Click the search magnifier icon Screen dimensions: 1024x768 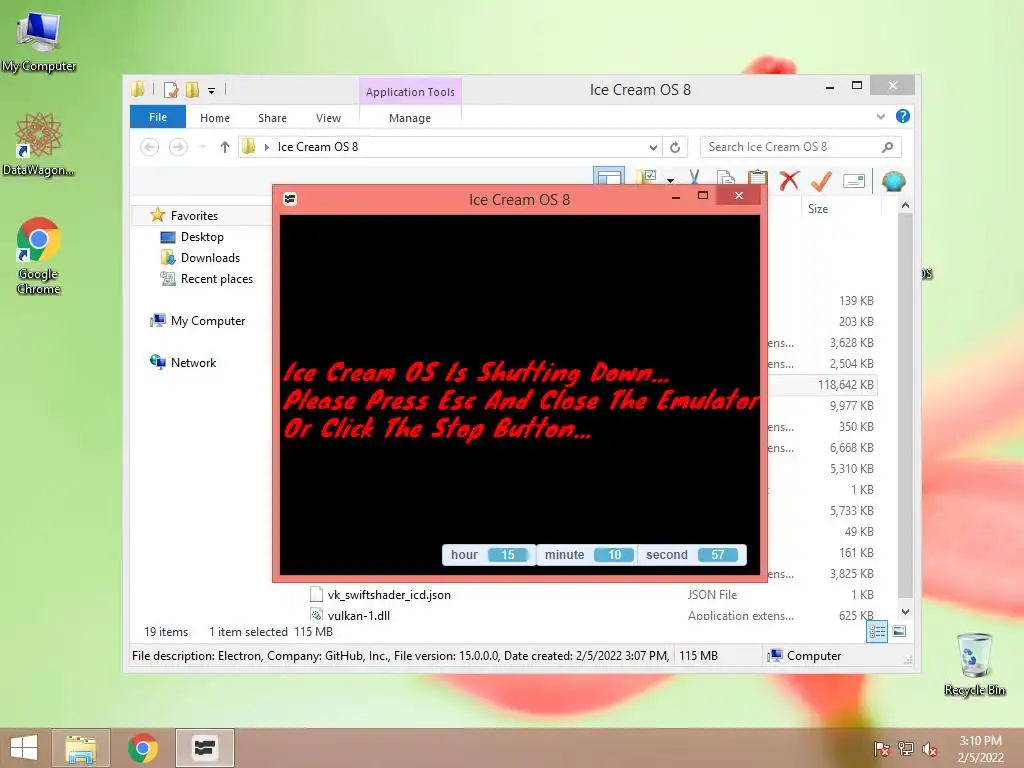pos(888,147)
